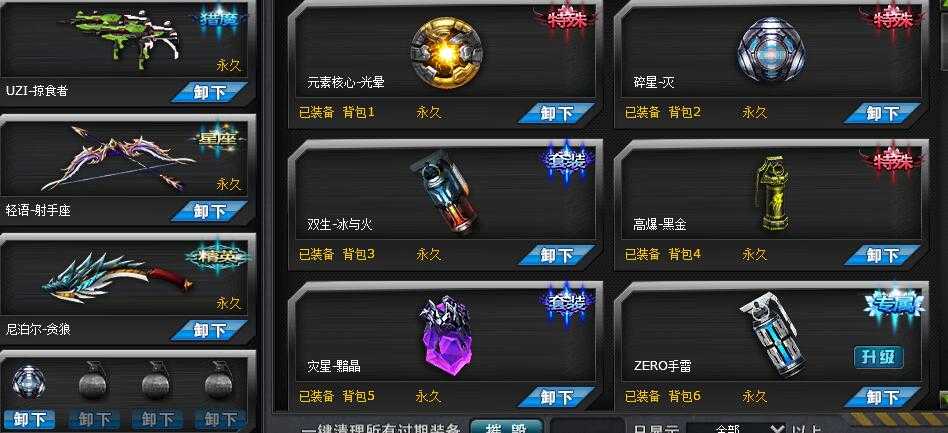Screen dimensions: 948x433
Task: Click 卸下 for the UZI-掠食者
Action: point(209,92)
